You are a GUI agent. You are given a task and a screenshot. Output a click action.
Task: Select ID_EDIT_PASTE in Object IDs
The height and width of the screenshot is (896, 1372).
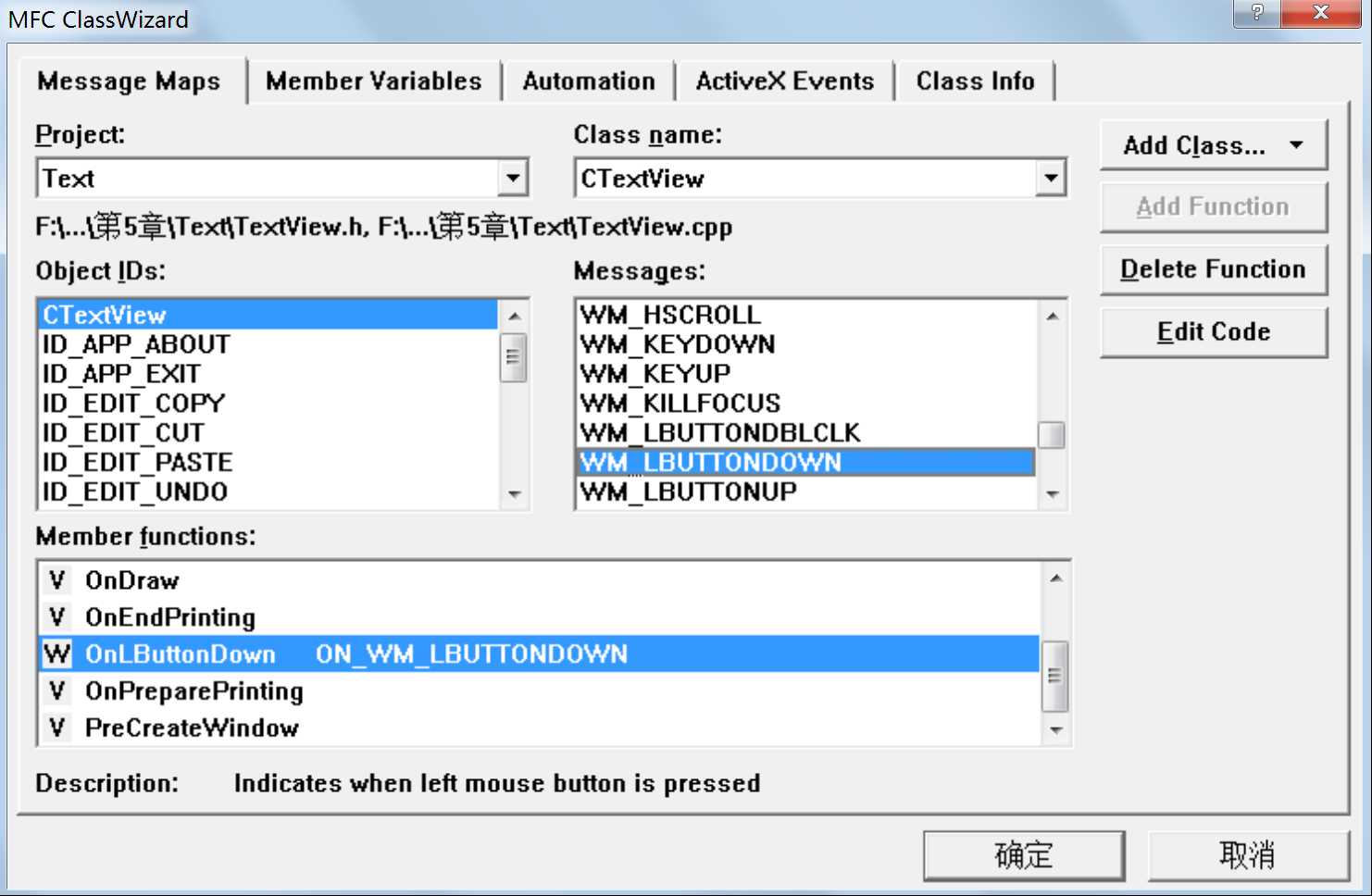pyautogui.click(x=268, y=463)
